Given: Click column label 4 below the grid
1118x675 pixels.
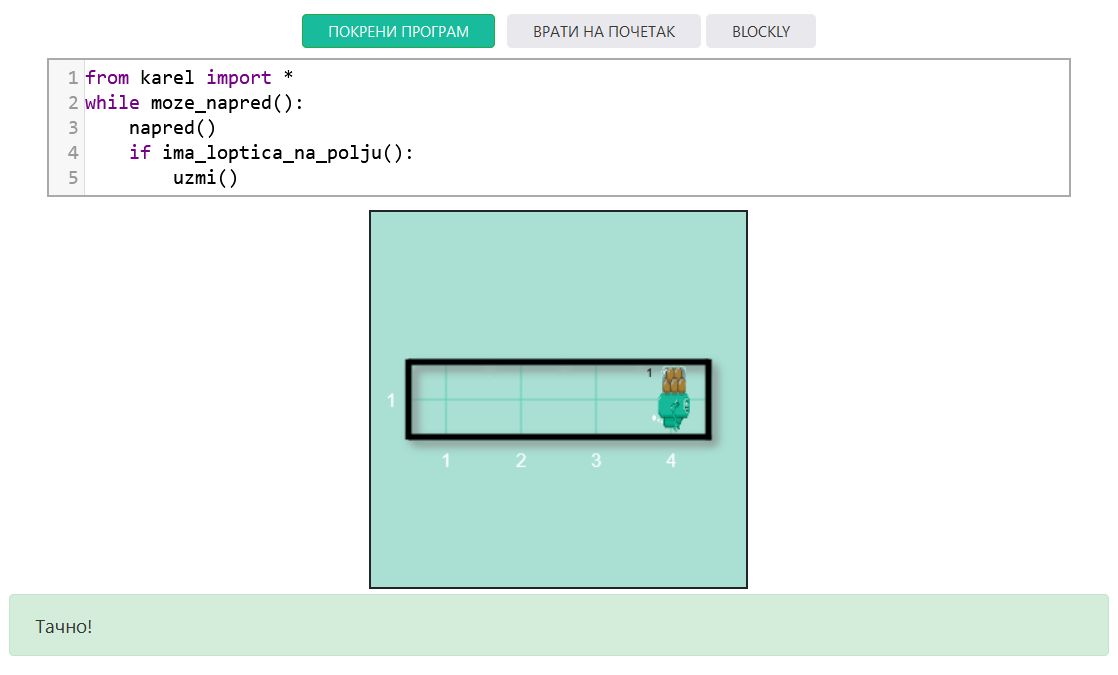Looking at the screenshot, I should tap(671, 461).
